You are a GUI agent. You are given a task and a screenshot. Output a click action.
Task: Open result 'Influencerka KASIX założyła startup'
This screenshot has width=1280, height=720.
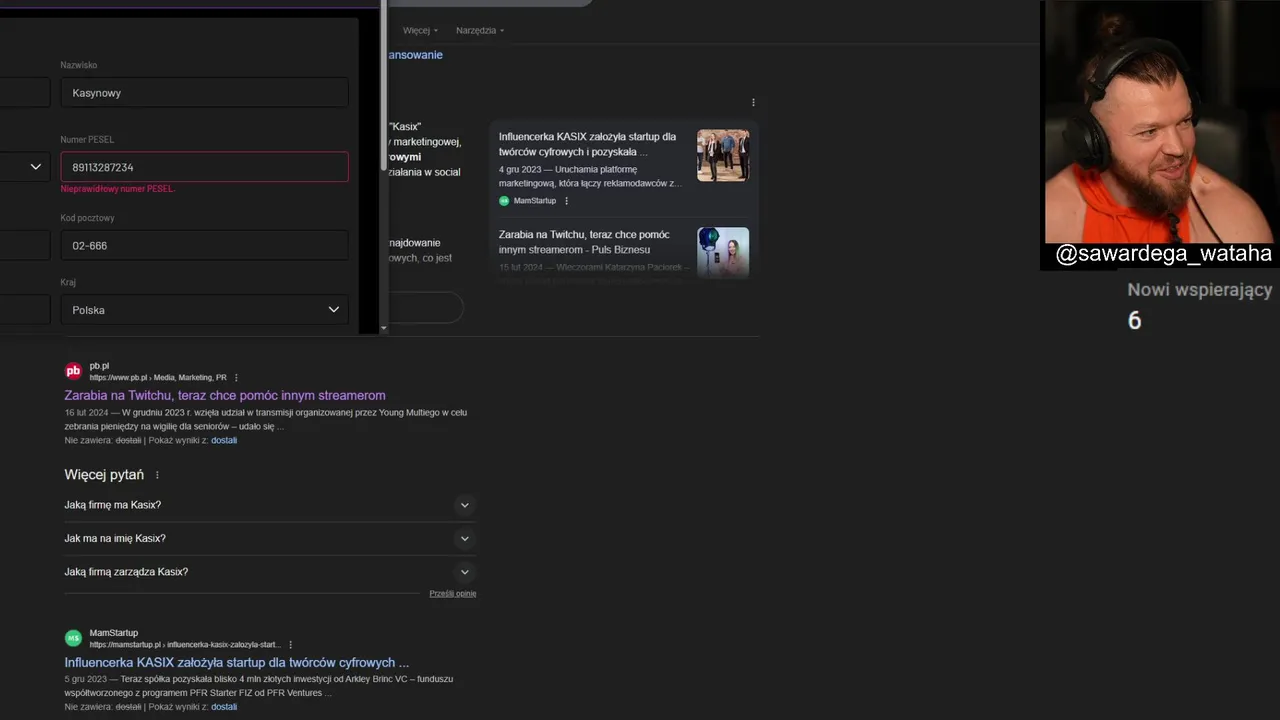click(x=237, y=662)
